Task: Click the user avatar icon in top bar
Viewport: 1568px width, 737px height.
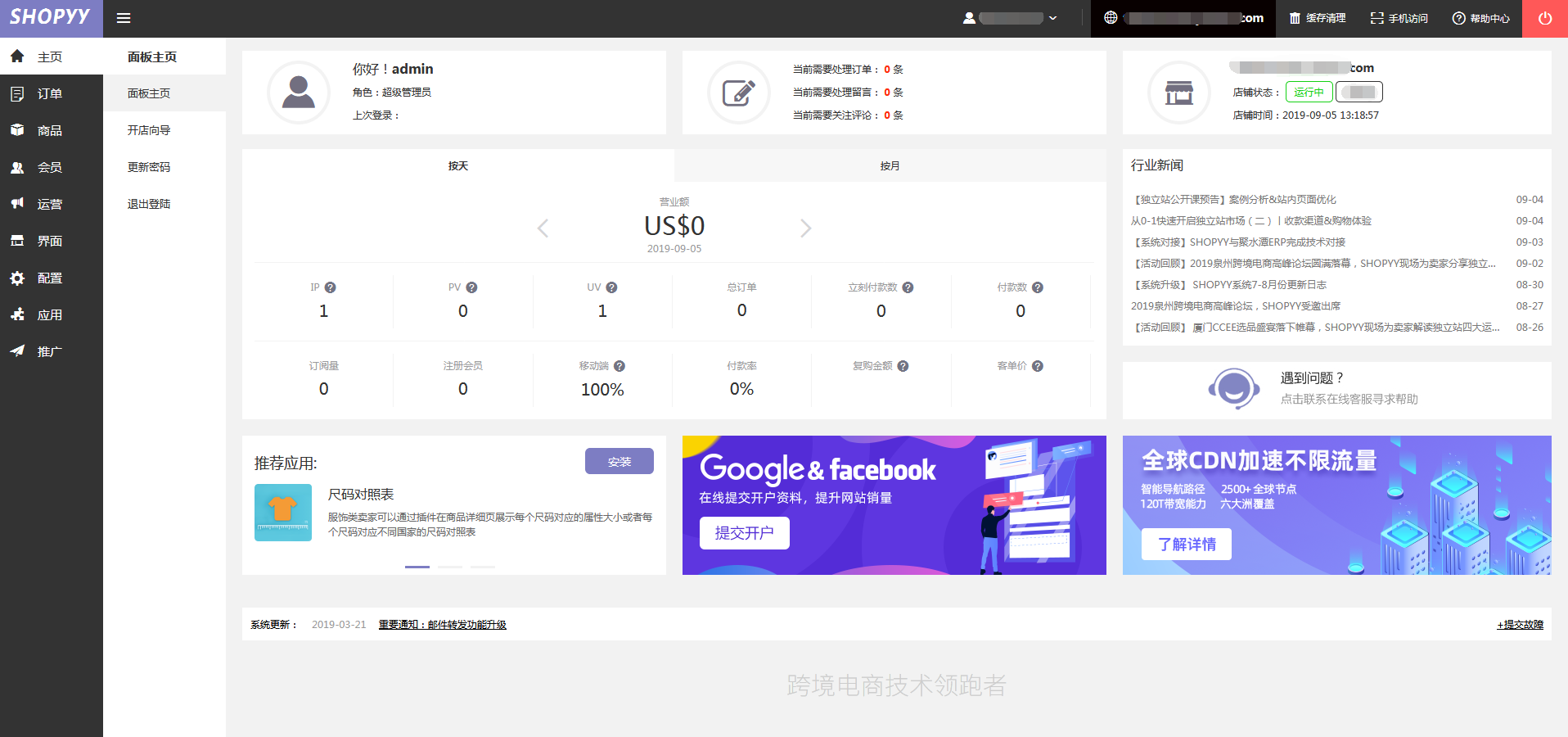Action: tap(969, 18)
